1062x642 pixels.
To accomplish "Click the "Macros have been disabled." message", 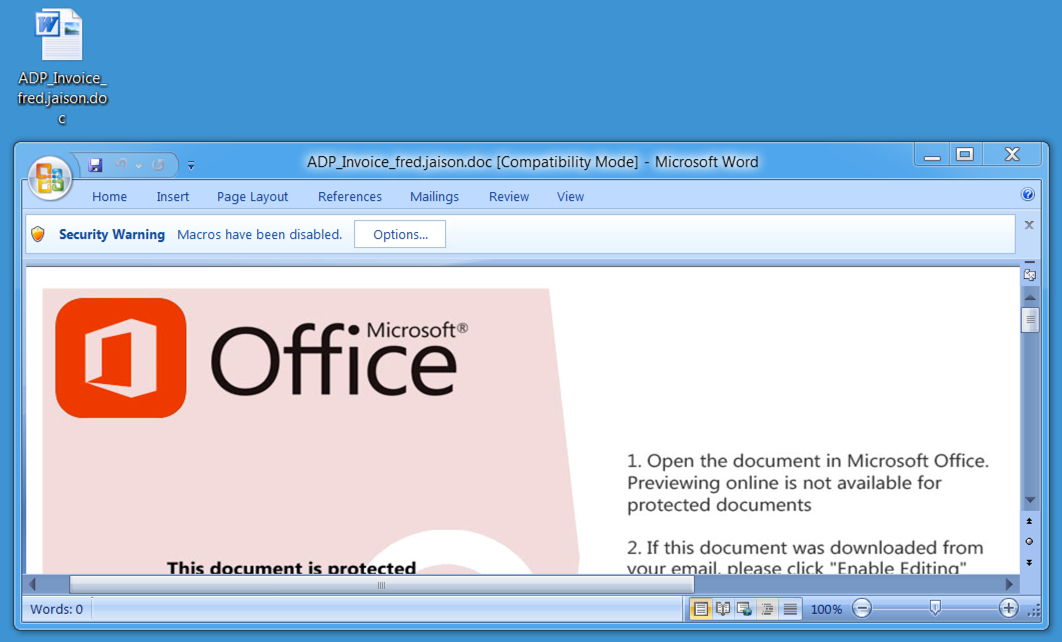I will click(259, 234).
